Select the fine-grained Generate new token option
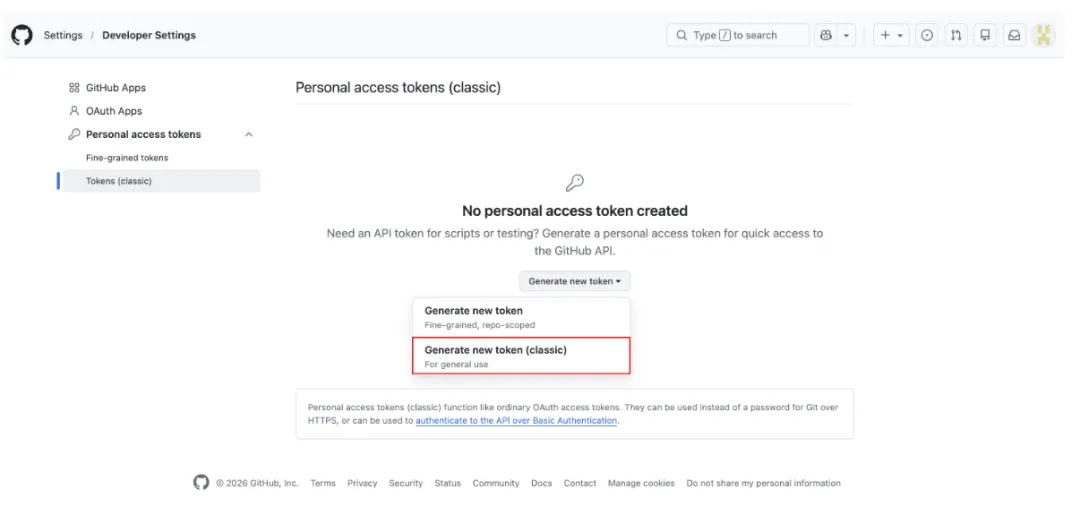Screen dimensions: 1080x524 coord(521,316)
